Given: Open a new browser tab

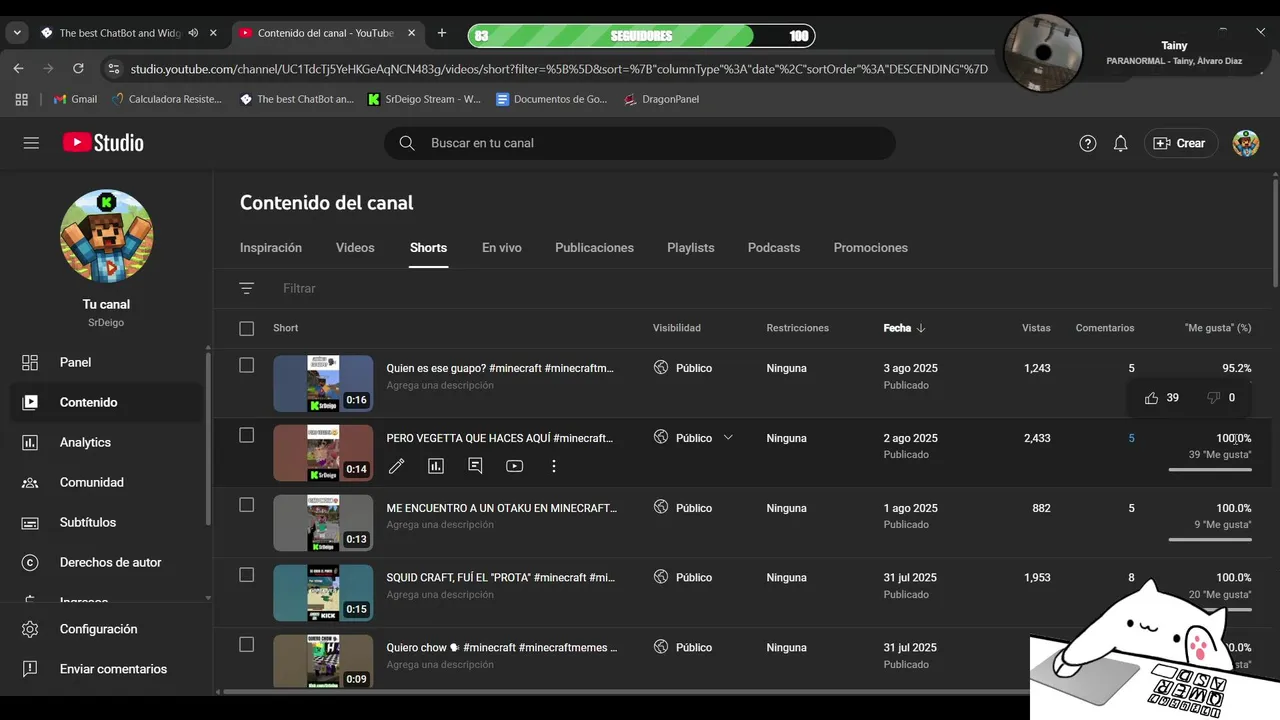Looking at the screenshot, I should point(442,33).
